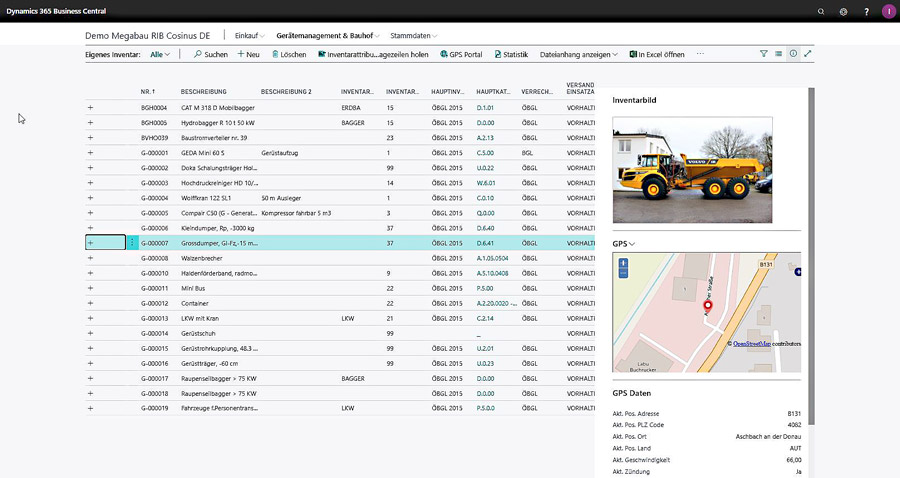900x478 pixels.
Task: Open Statistik action
Action: pyautogui.click(x=511, y=55)
